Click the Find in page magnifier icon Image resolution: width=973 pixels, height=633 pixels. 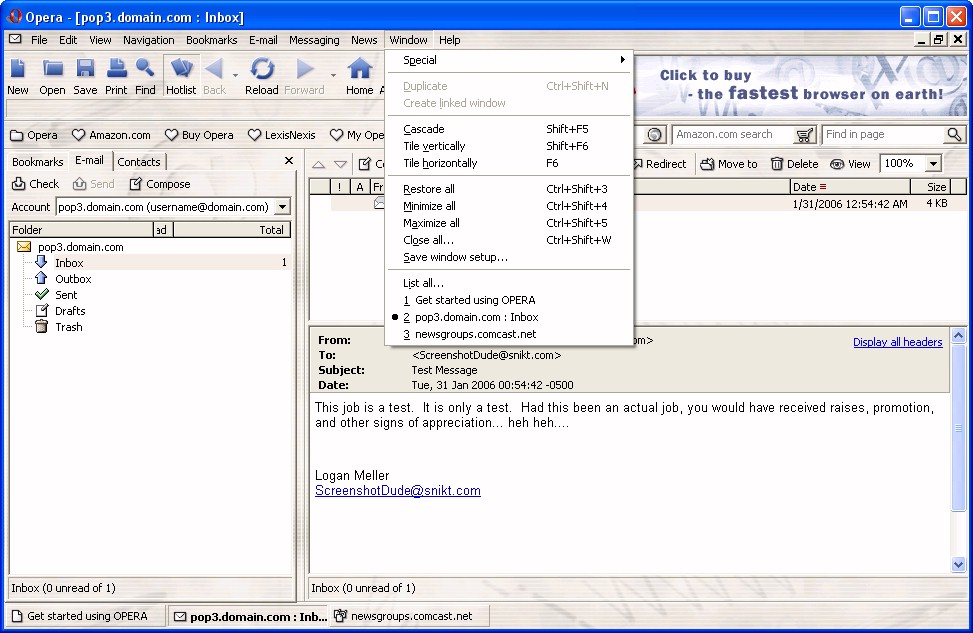click(x=954, y=134)
